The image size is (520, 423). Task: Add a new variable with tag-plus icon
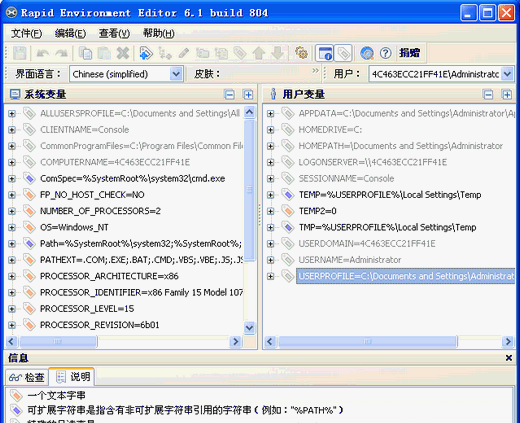146,53
